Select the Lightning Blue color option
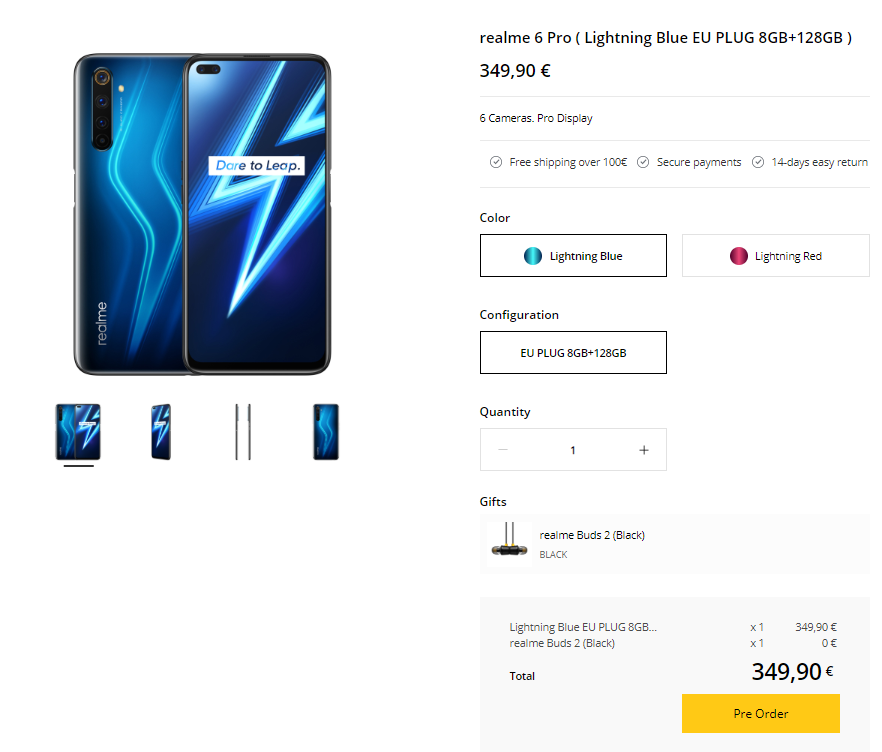Viewport: 882px width, 752px height. pos(573,255)
